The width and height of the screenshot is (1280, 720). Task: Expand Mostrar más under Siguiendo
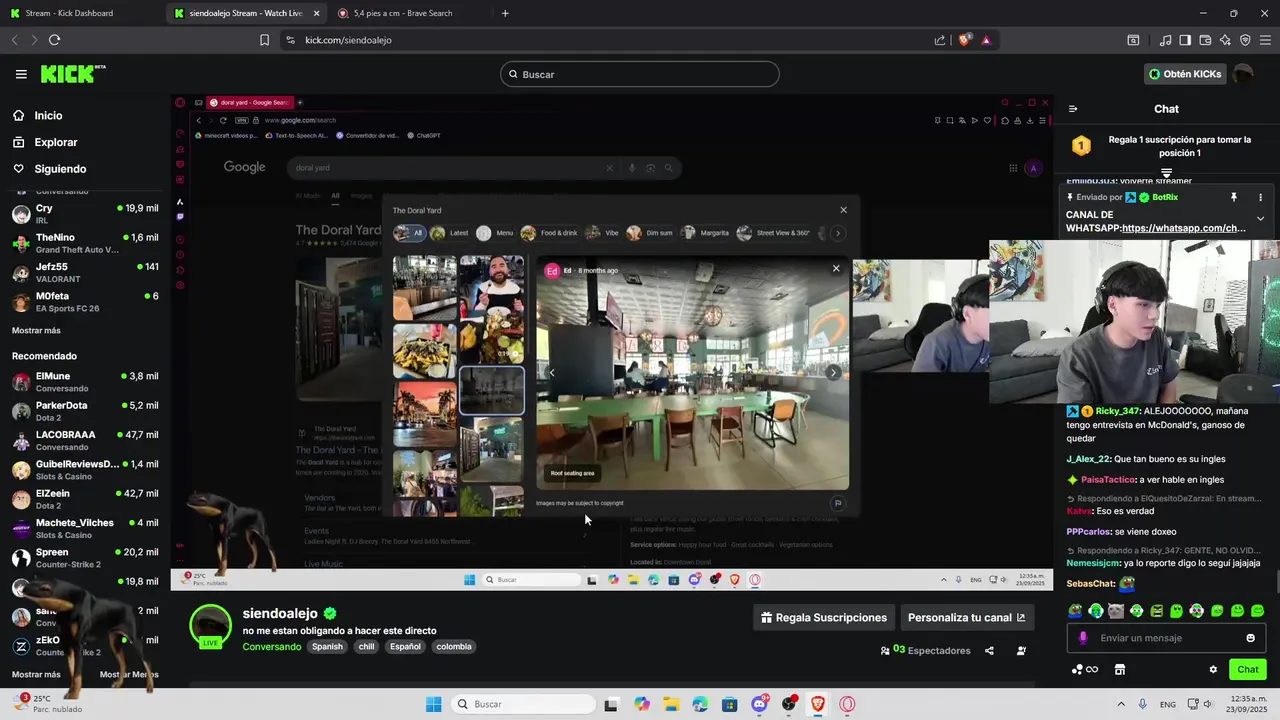point(36,330)
